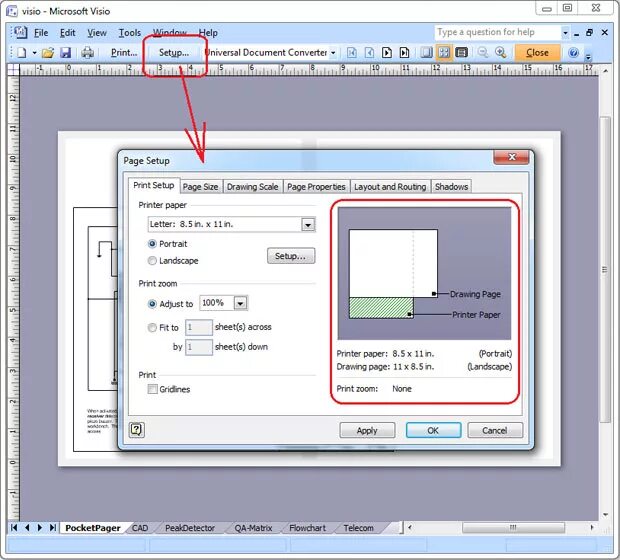Close the Page Setup dialog with X
Viewport: 620px width, 560px height.
511,157
